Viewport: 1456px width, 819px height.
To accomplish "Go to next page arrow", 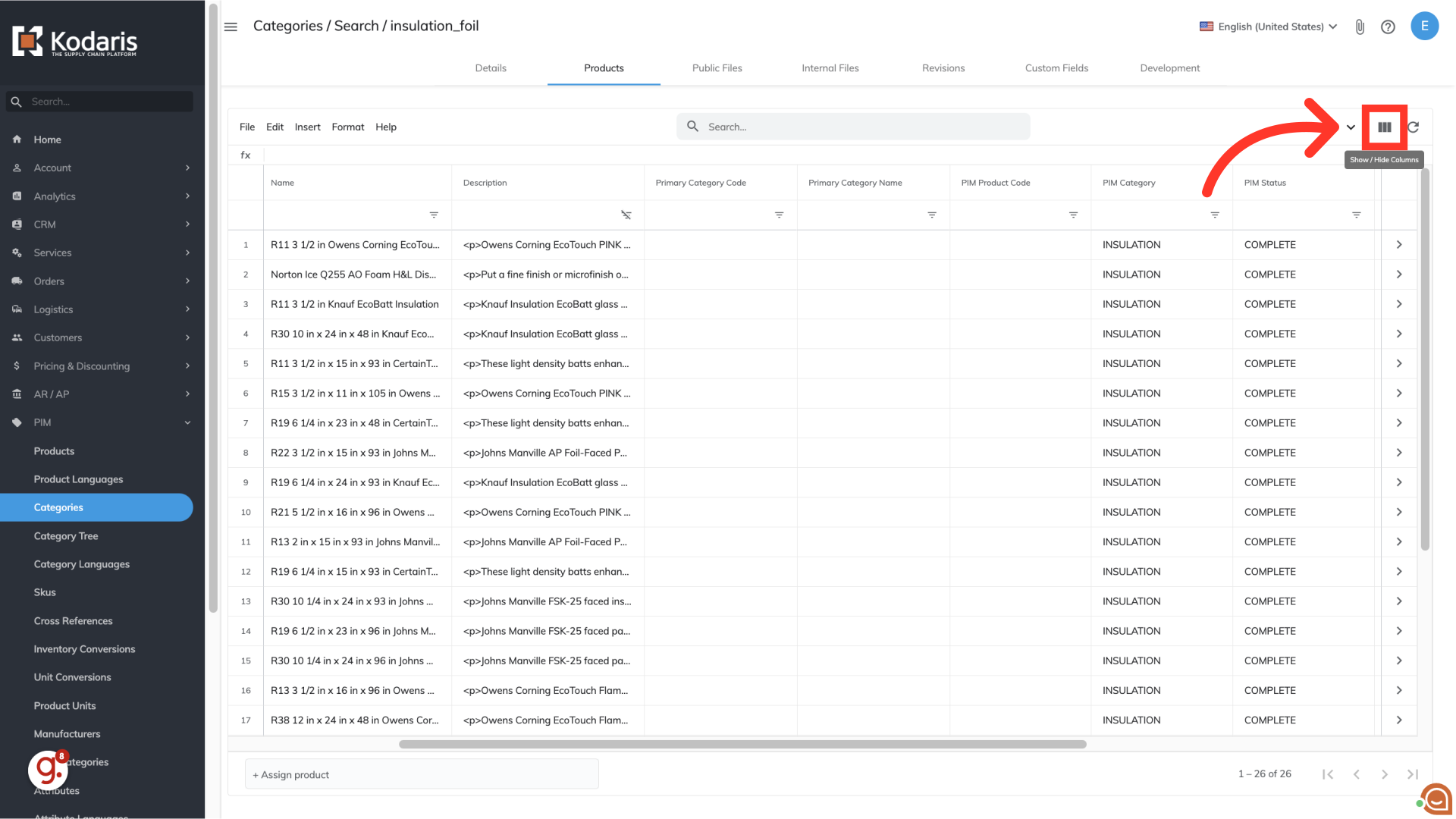I will tap(1385, 774).
